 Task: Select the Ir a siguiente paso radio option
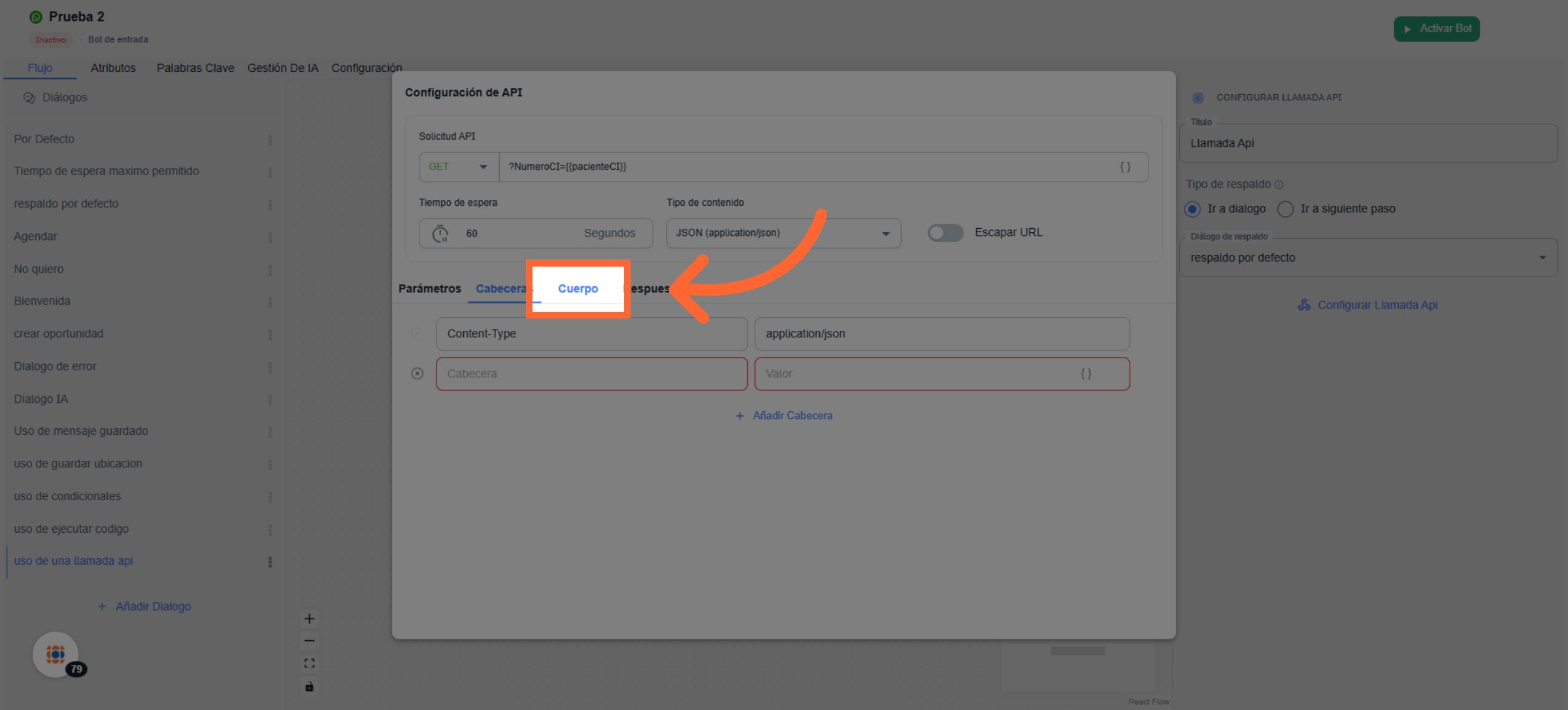coord(1285,209)
